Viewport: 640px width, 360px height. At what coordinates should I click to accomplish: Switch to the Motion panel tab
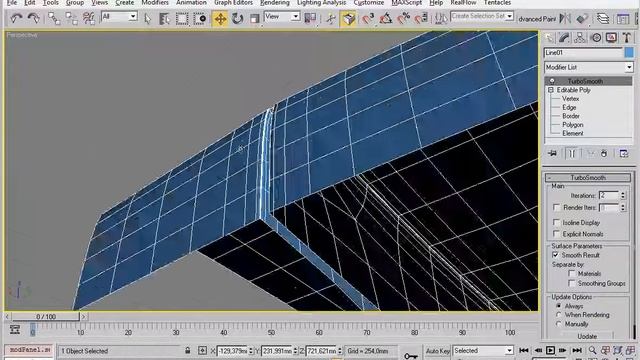[x=596, y=38]
